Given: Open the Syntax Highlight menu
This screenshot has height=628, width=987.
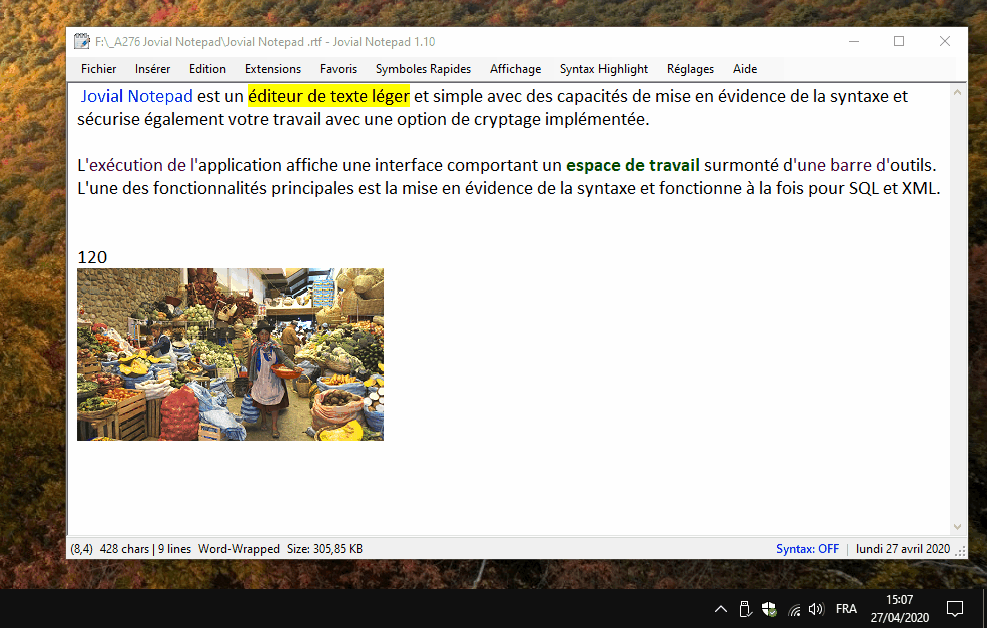Looking at the screenshot, I should pos(604,69).
